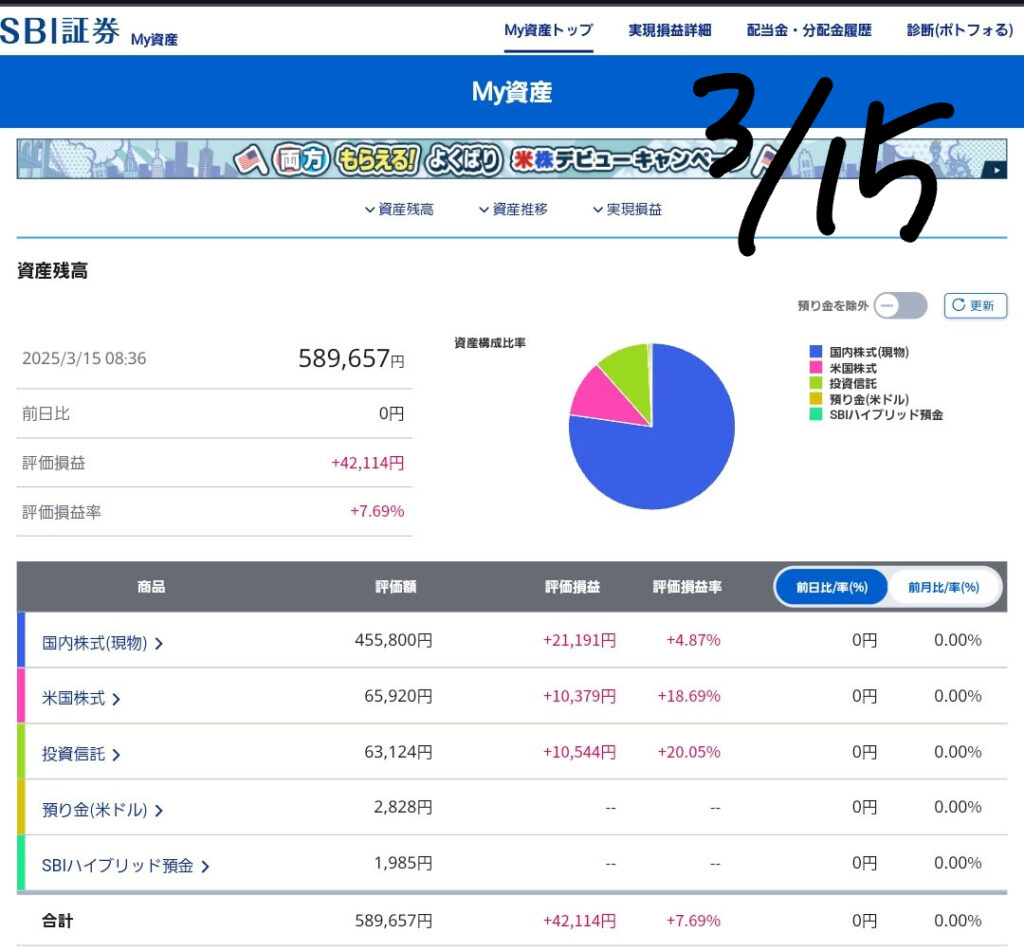The image size is (1024, 951).
Task: Expand the 資産推移 chevron link
Action: pos(513,209)
